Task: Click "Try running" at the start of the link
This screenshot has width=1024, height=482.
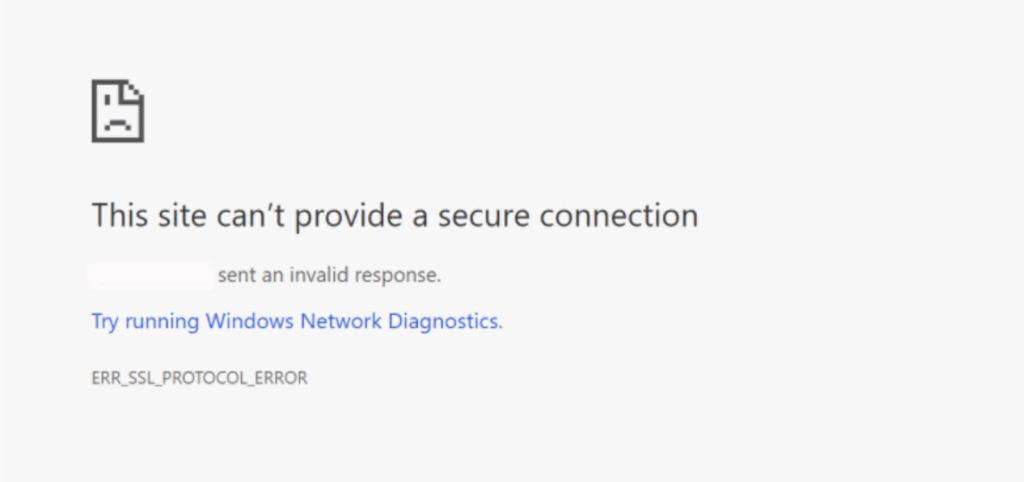Action: [x=145, y=322]
